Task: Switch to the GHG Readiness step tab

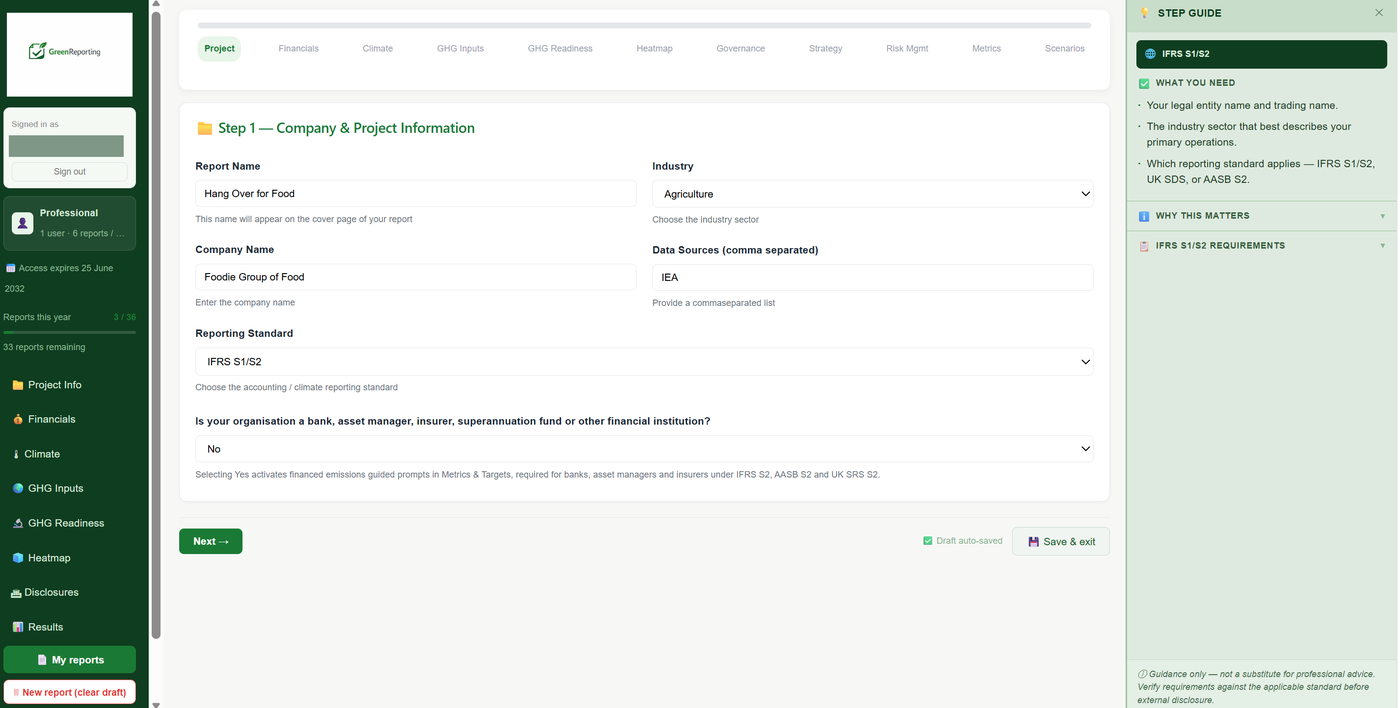Action: (560, 48)
